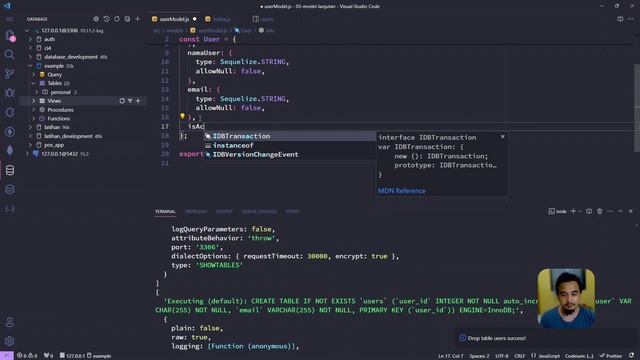Select the PROBLEMS panel tab
This screenshot has height=360, width=640.
coord(196,211)
